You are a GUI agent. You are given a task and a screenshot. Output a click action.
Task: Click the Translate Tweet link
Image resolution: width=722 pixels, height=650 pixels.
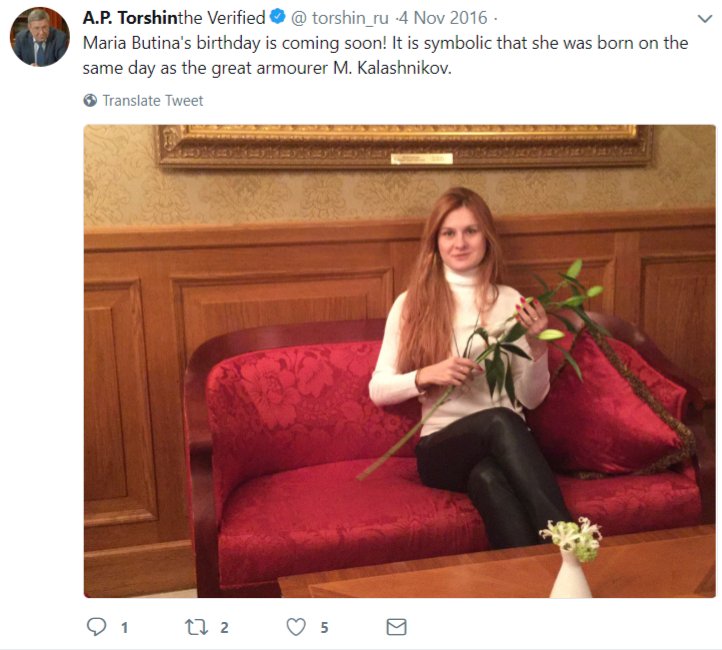152,100
